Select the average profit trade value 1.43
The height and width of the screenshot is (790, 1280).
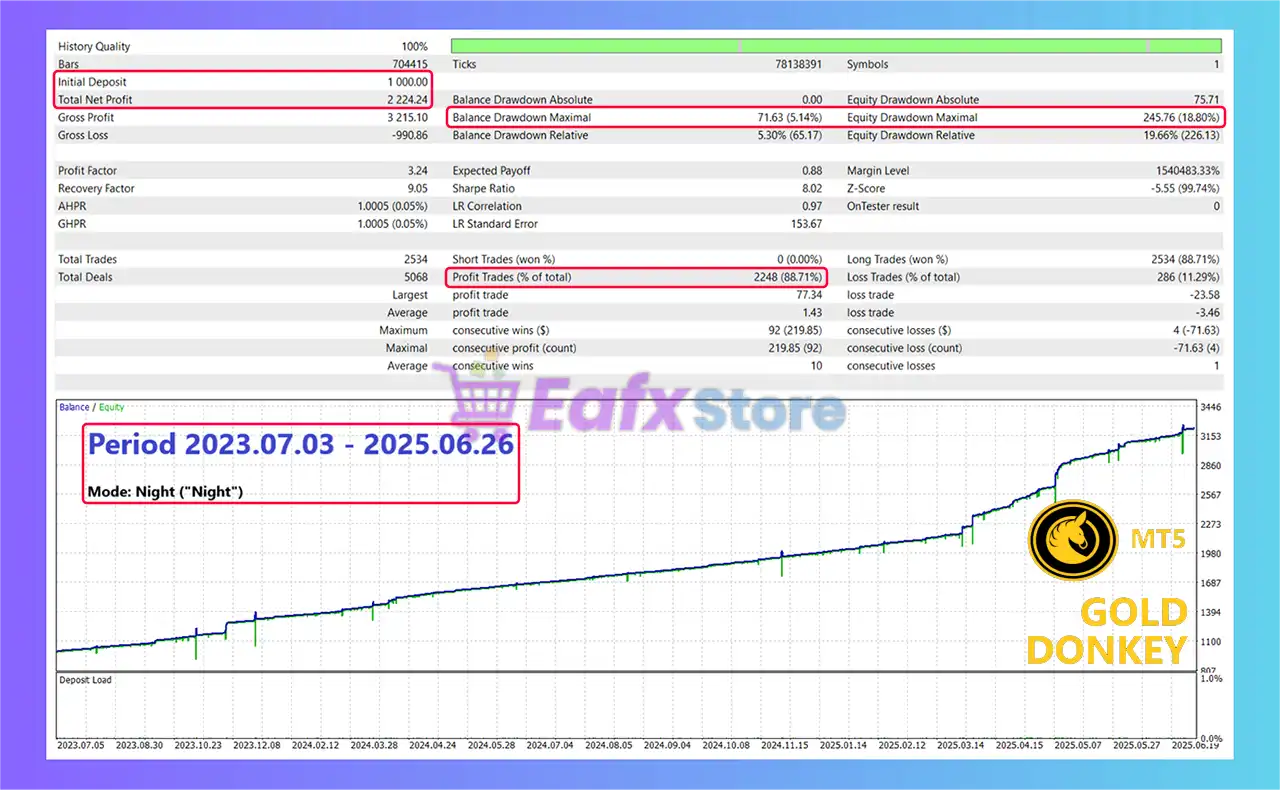pyautogui.click(x=812, y=313)
